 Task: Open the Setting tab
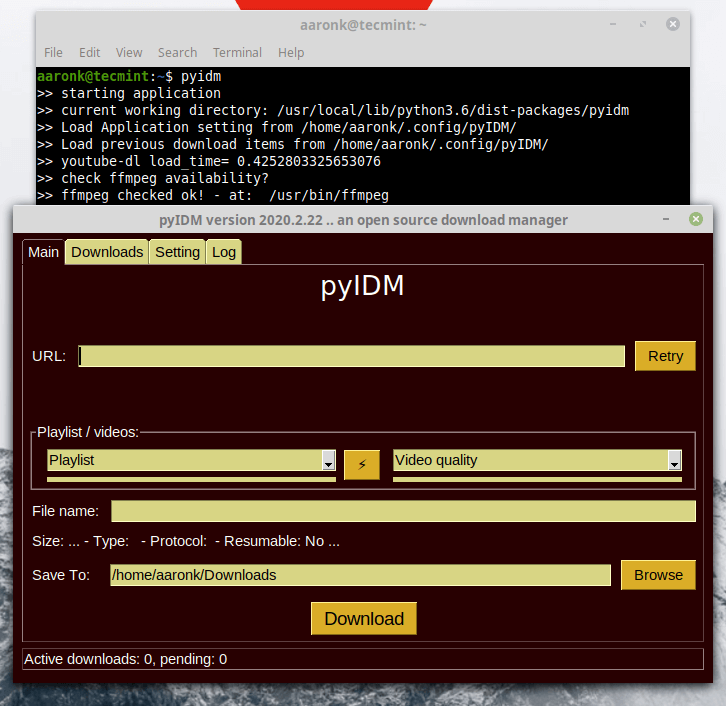tap(177, 252)
